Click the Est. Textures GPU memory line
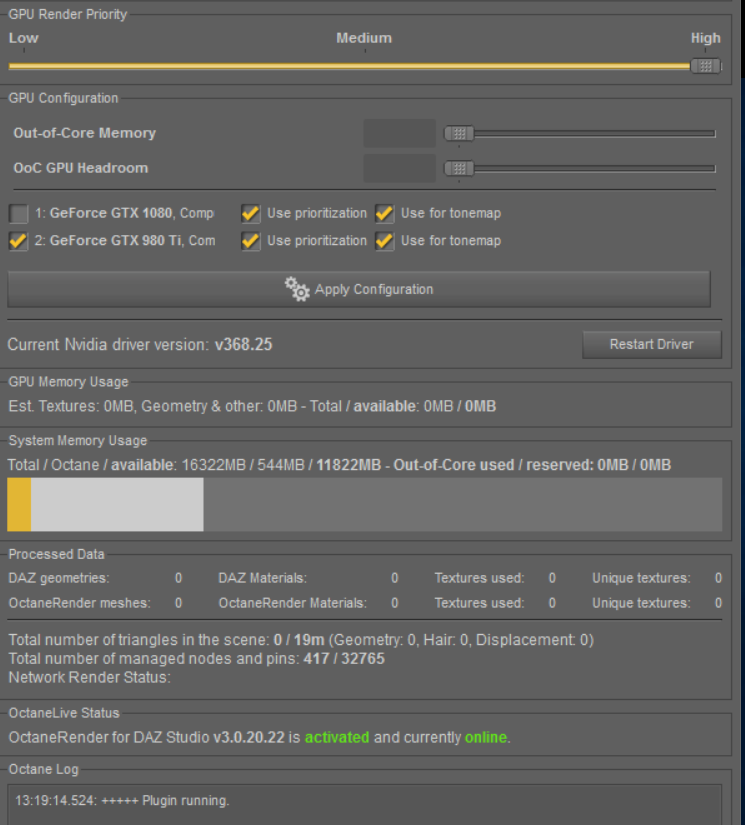This screenshot has width=745, height=825. (253, 406)
